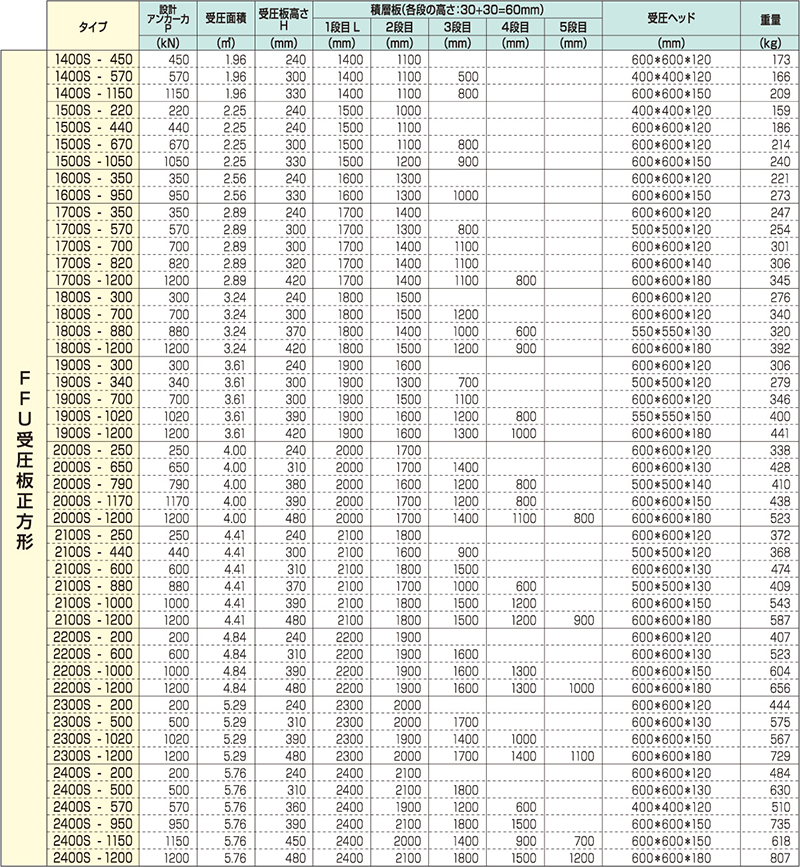Select area 4.00 in the 2000S - 250 row
Viewport: 800px width, 867px height.
pyautogui.click(x=234, y=450)
